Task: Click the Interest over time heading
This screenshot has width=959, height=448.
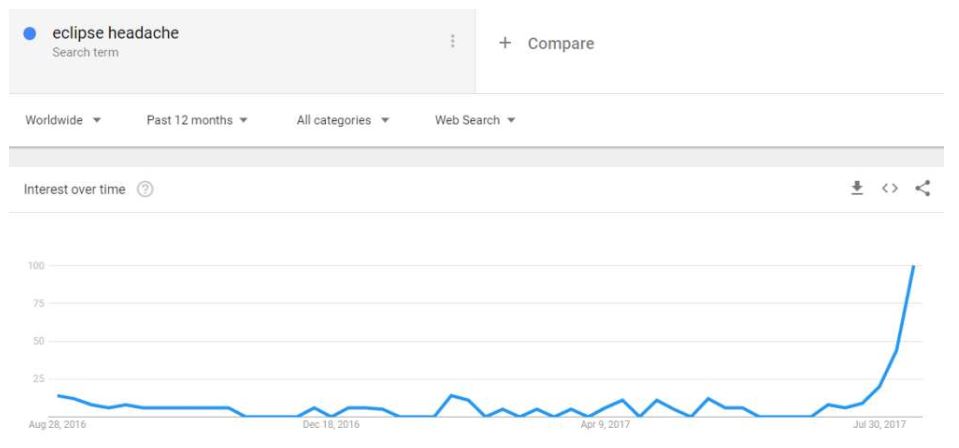Action: [x=75, y=189]
